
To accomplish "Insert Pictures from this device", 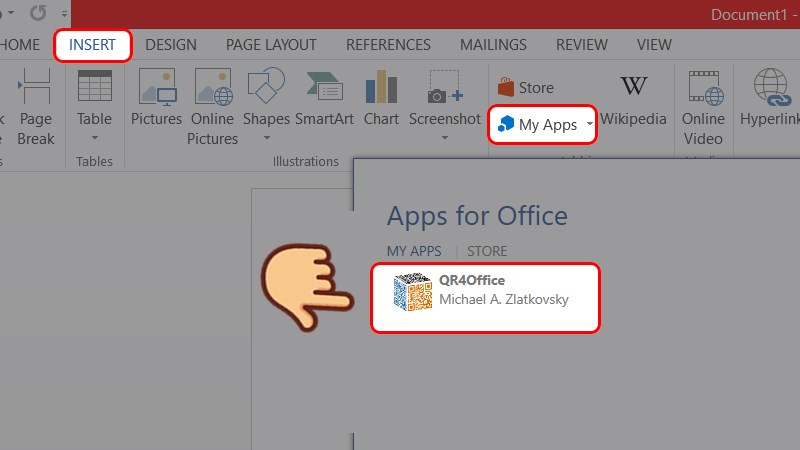I will [157, 98].
